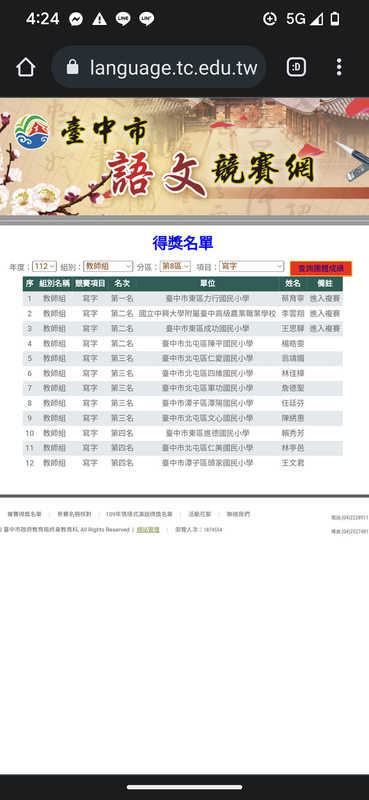
Task: Open the Chrome three-dot menu
Action: point(339,67)
